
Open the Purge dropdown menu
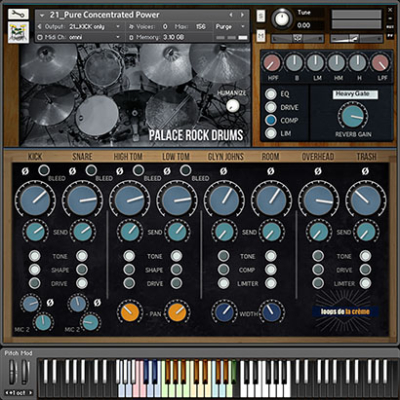pos(230,27)
